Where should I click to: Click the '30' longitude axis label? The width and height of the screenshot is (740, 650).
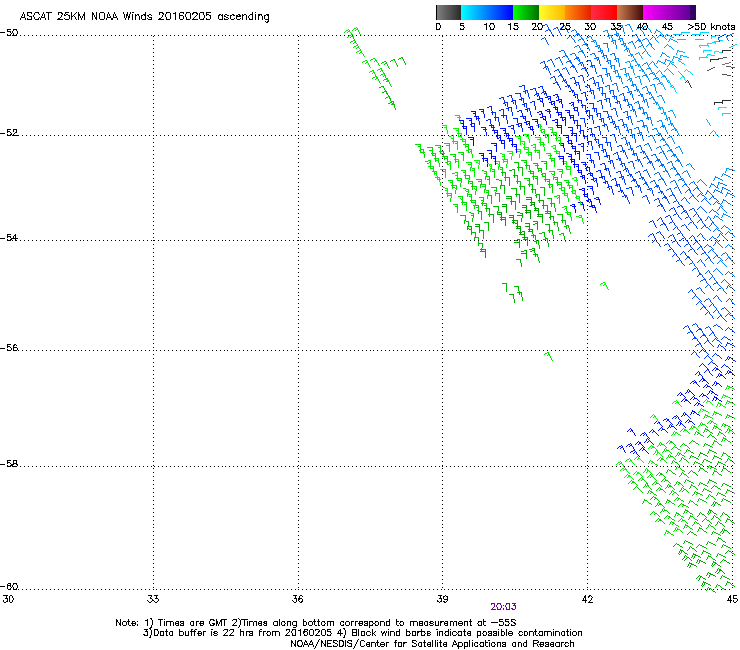point(8,599)
